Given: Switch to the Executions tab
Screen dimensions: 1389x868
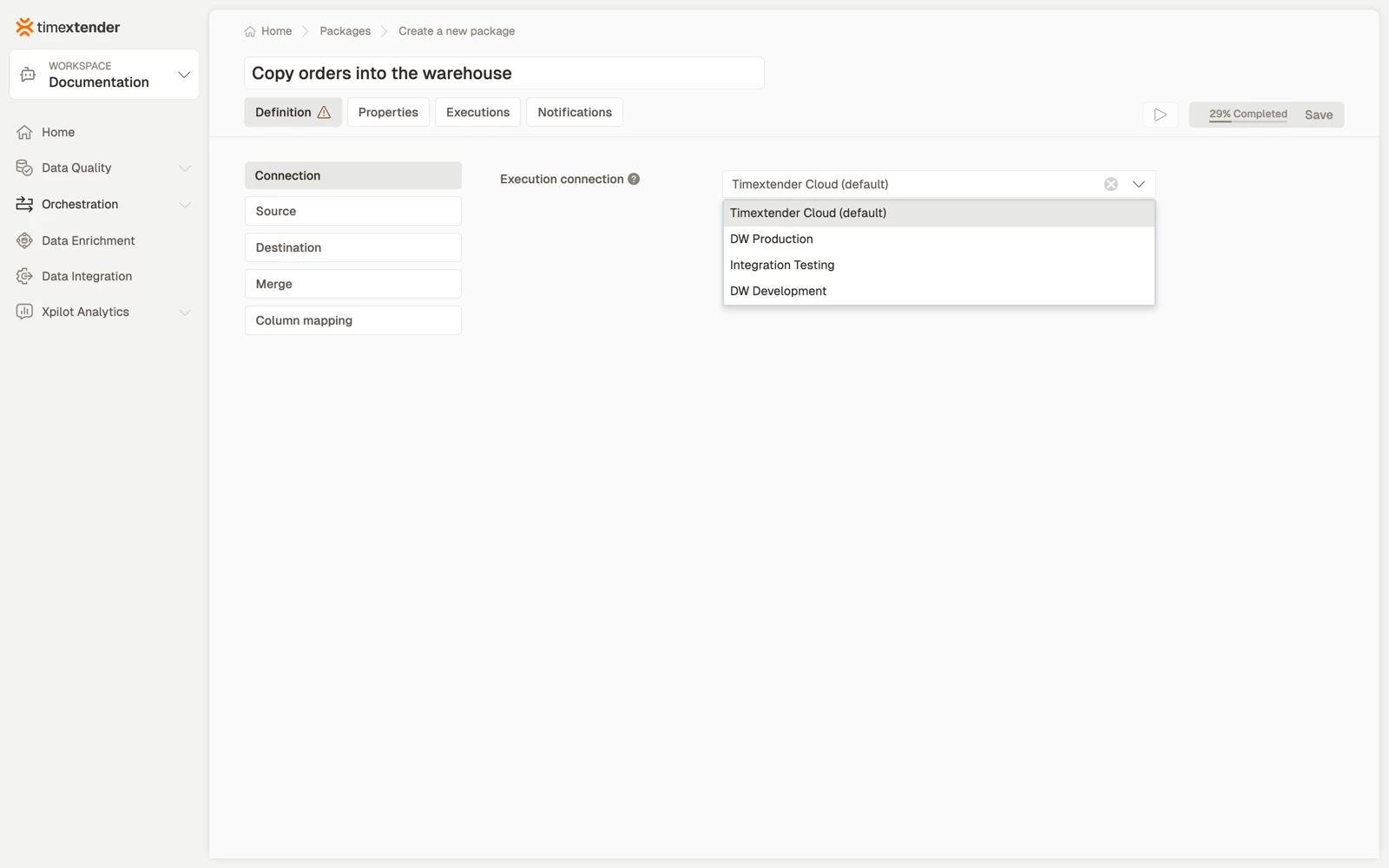Looking at the screenshot, I should (x=477, y=112).
